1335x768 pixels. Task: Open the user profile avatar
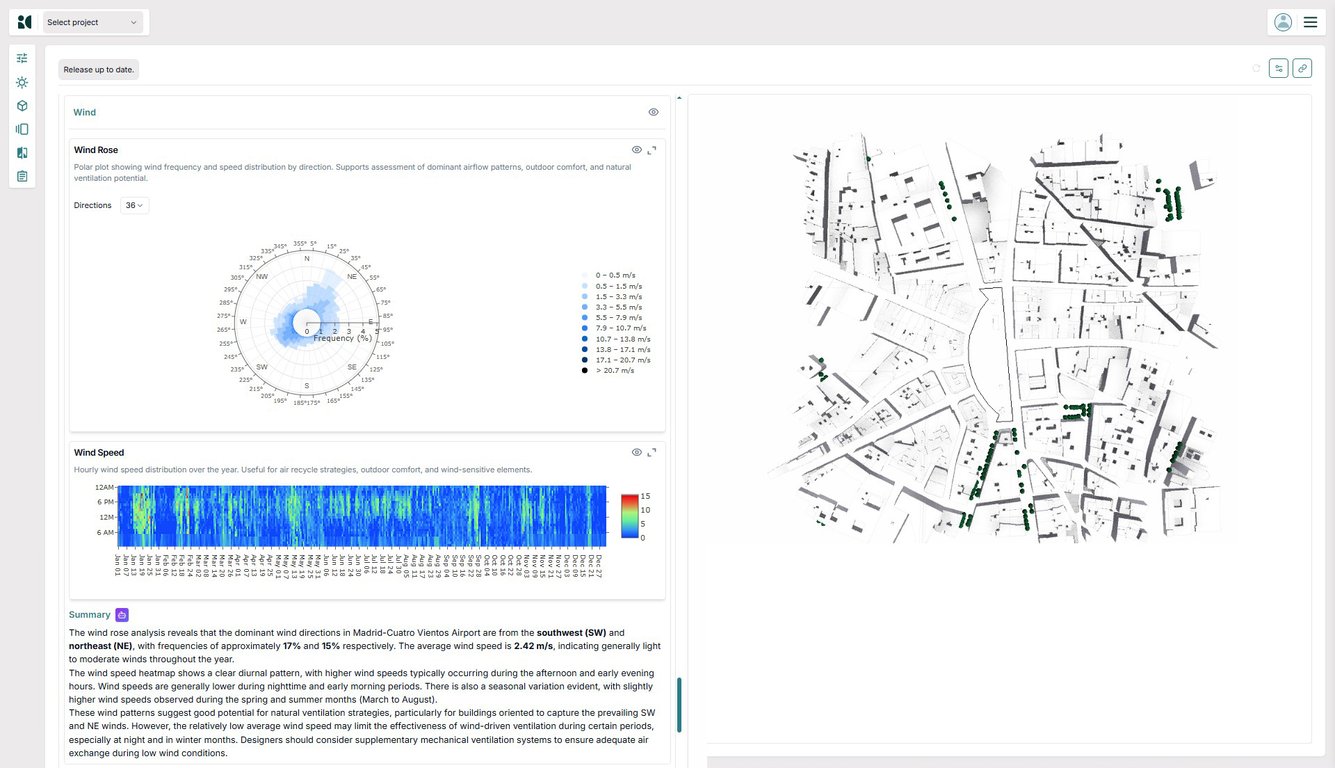point(1283,22)
